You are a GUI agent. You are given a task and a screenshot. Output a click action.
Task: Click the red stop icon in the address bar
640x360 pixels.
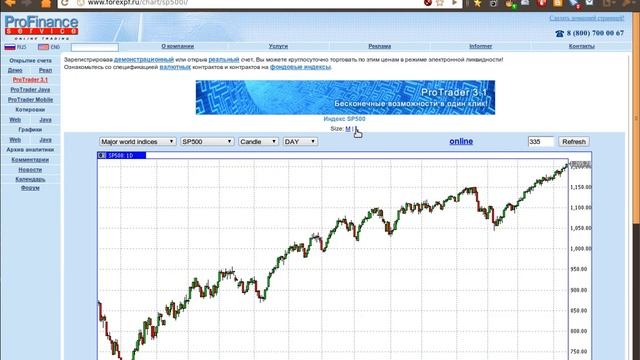click(x=428, y=2)
